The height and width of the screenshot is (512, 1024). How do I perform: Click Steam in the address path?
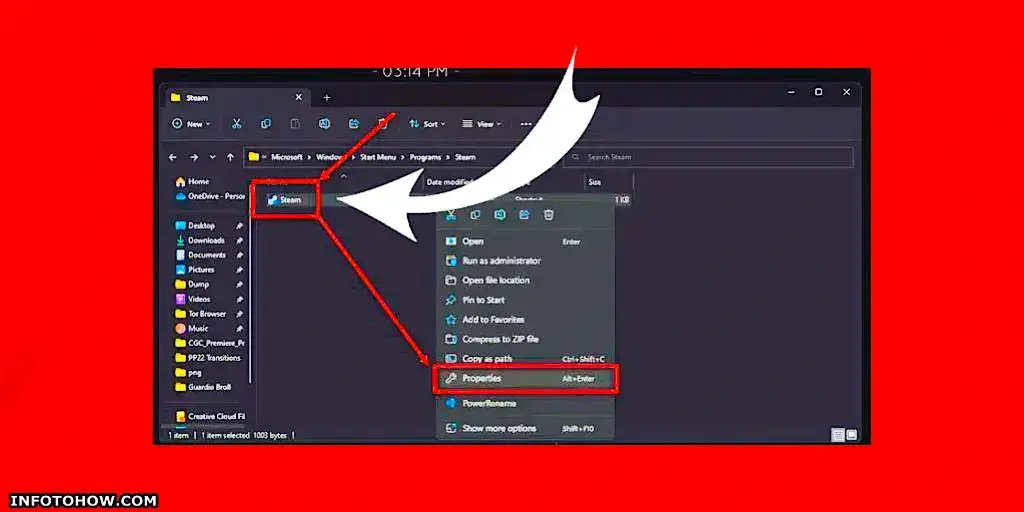tap(465, 157)
